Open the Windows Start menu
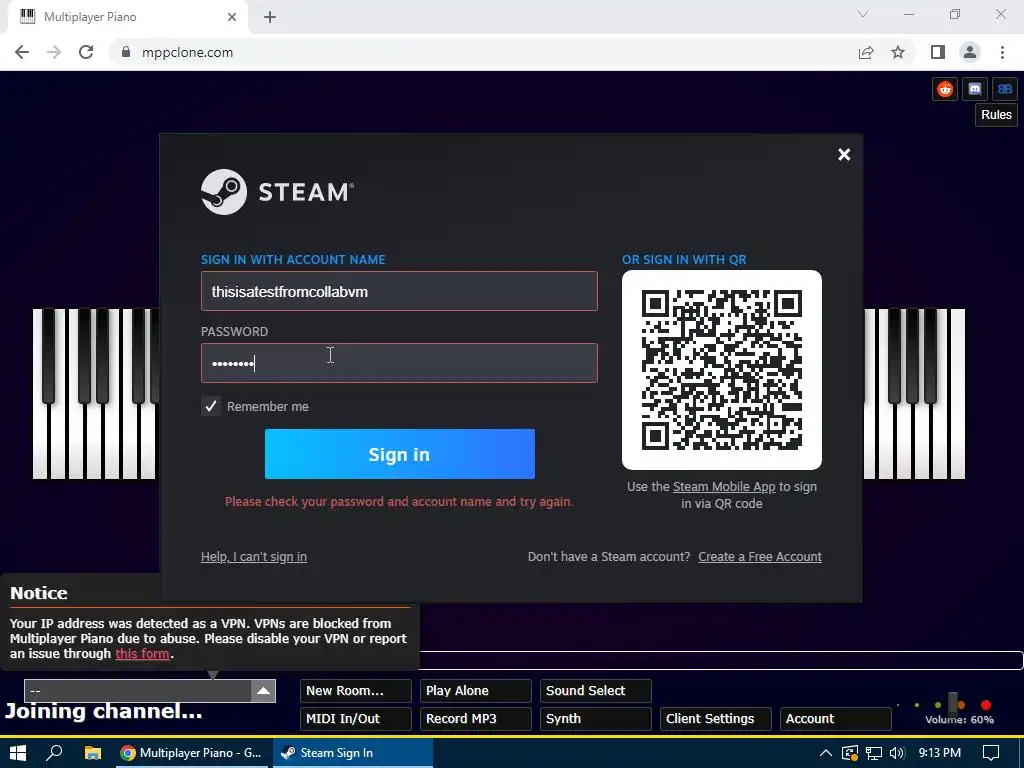The height and width of the screenshot is (768, 1024). pos(18,753)
